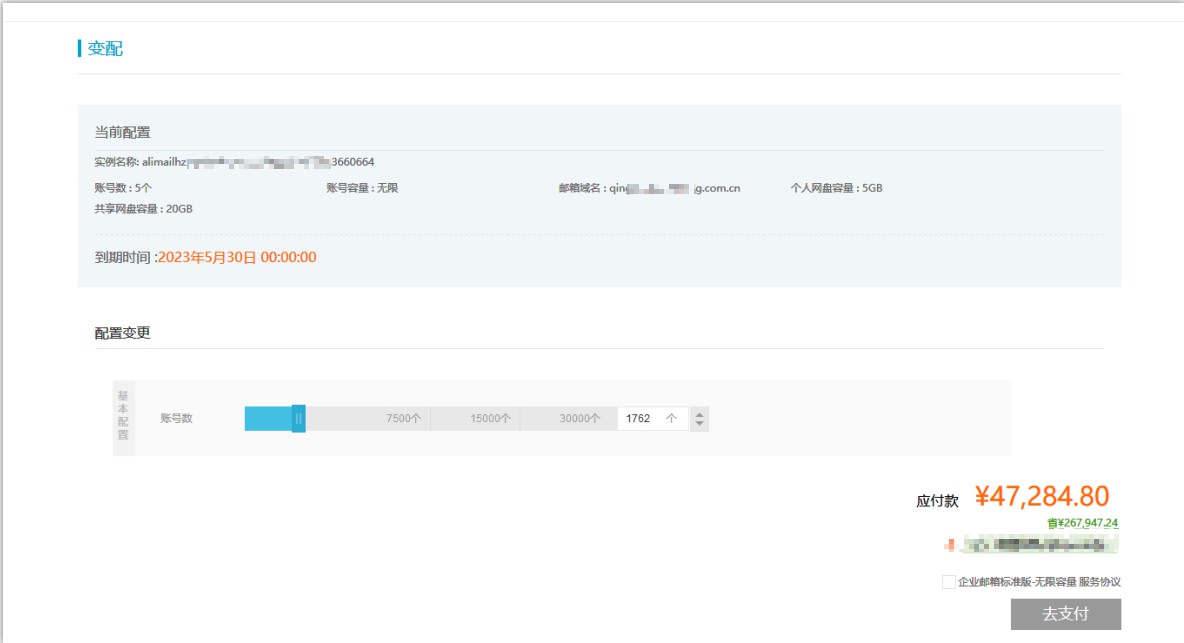Jump the slider to 15000个
This screenshot has height=643, width=1184.
tap(490, 419)
